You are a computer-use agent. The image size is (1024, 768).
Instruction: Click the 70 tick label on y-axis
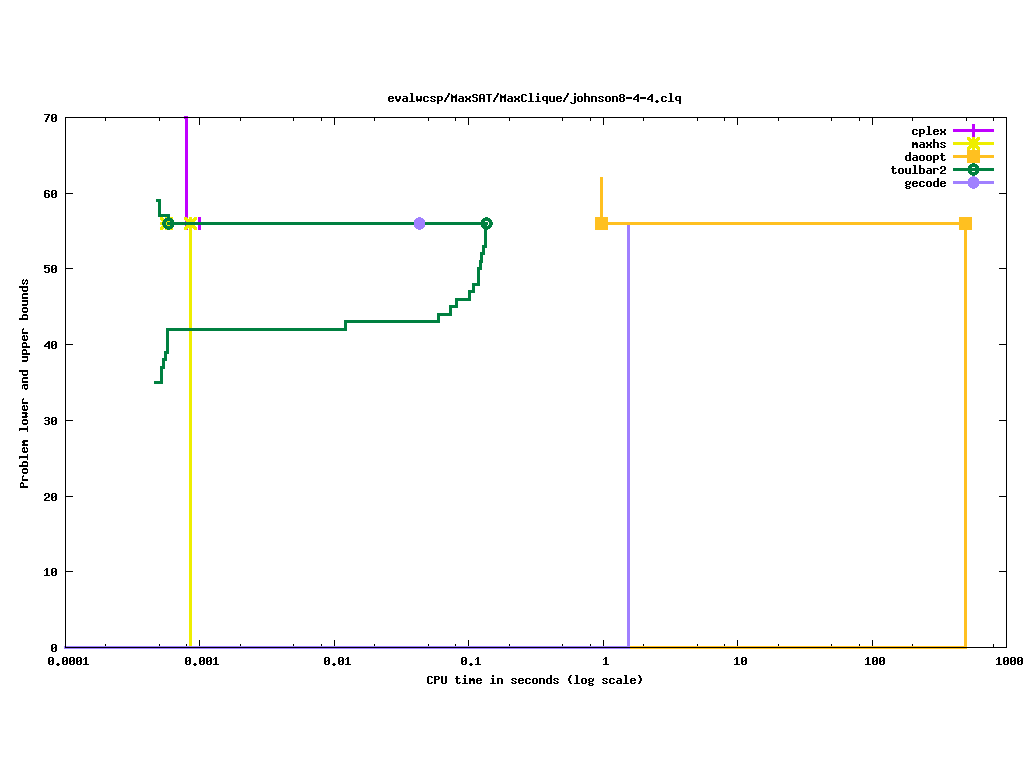50,118
